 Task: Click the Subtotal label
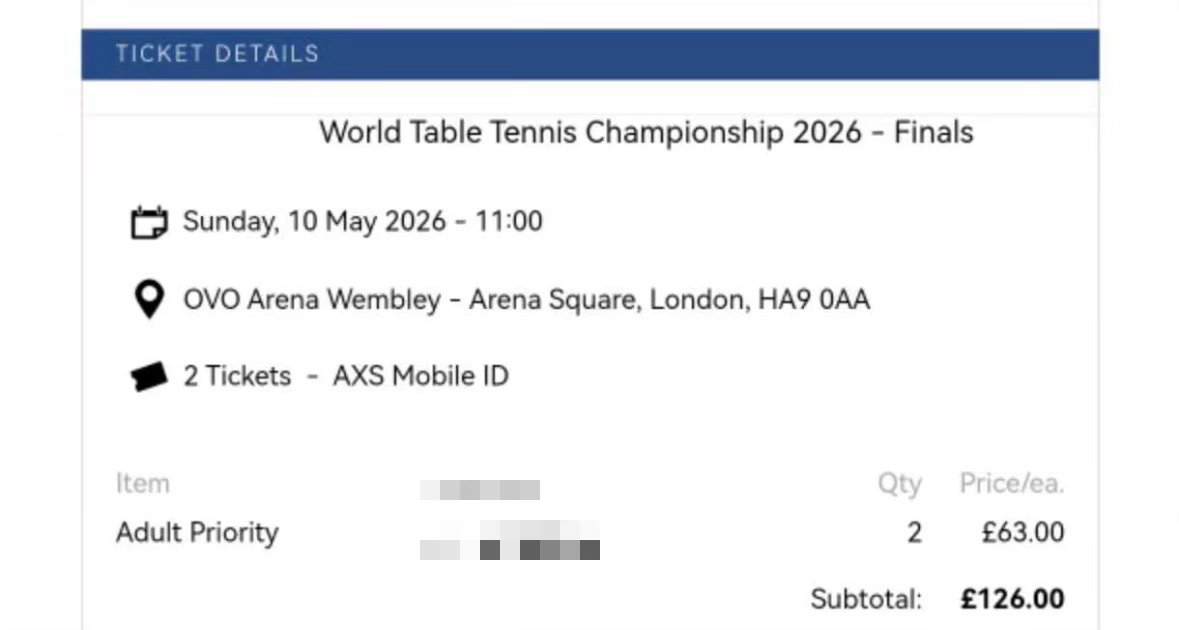point(865,599)
